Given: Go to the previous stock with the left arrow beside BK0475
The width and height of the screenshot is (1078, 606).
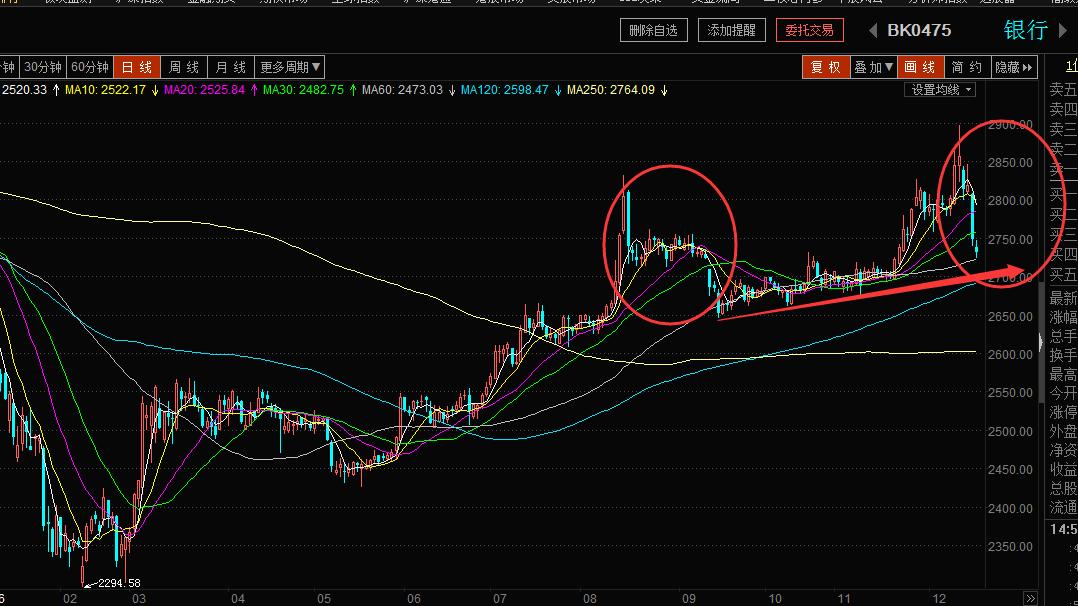Looking at the screenshot, I should tap(873, 30).
